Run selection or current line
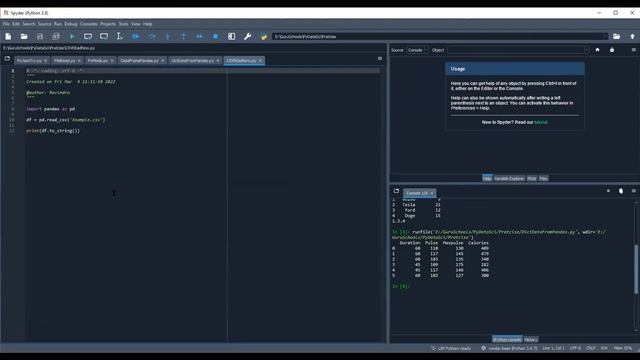The height and width of the screenshot is (360, 640). 120,36
